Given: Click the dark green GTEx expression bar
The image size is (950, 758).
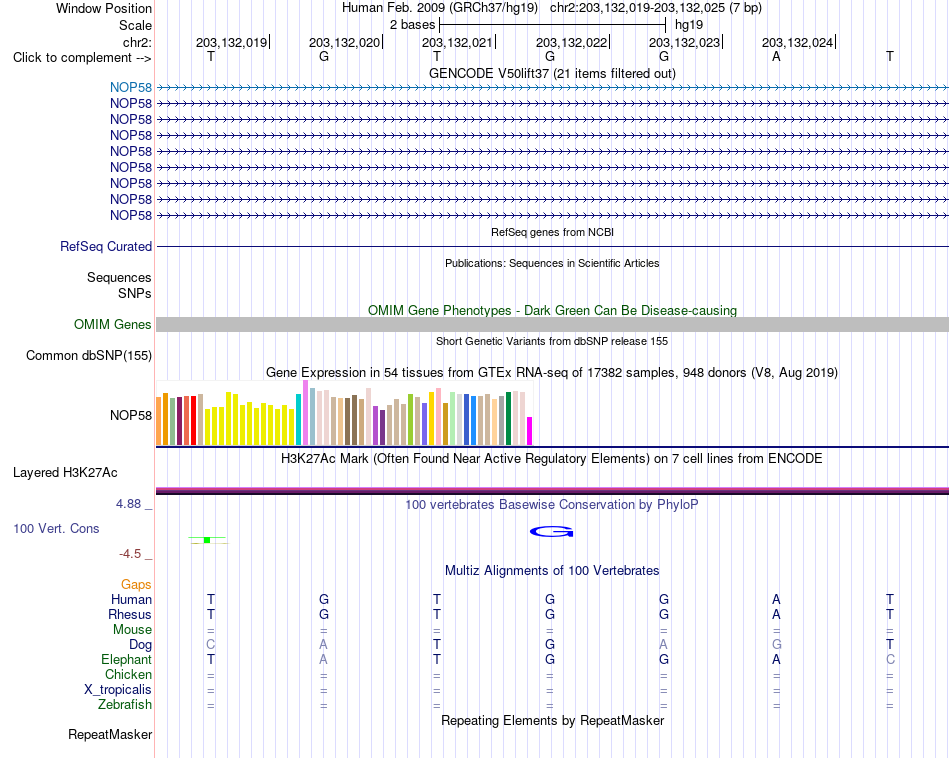Looking at the screenshot, I should [509, 419].
